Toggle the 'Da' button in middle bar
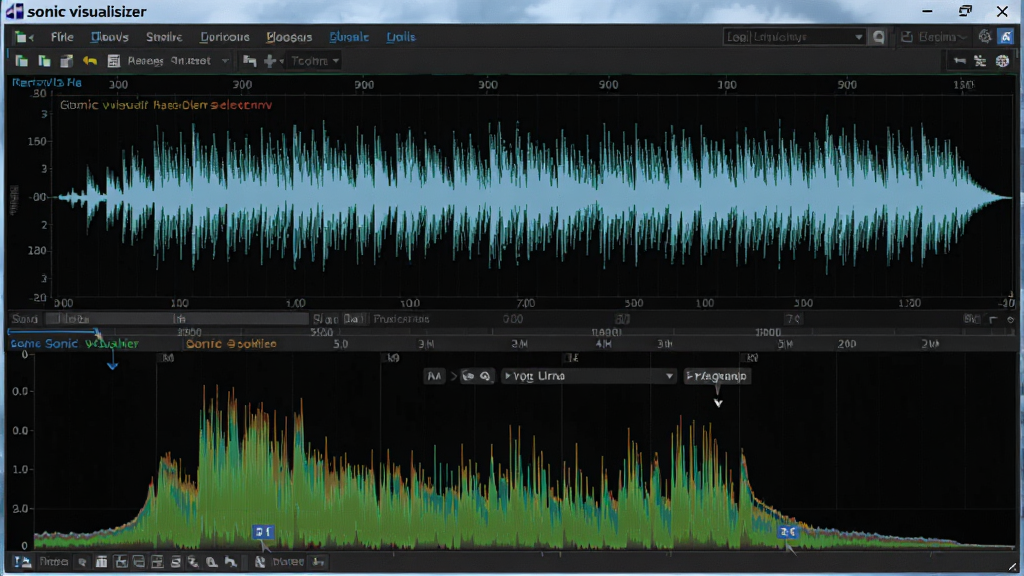The image size is (1024, 576). click(x=353, y=319)
